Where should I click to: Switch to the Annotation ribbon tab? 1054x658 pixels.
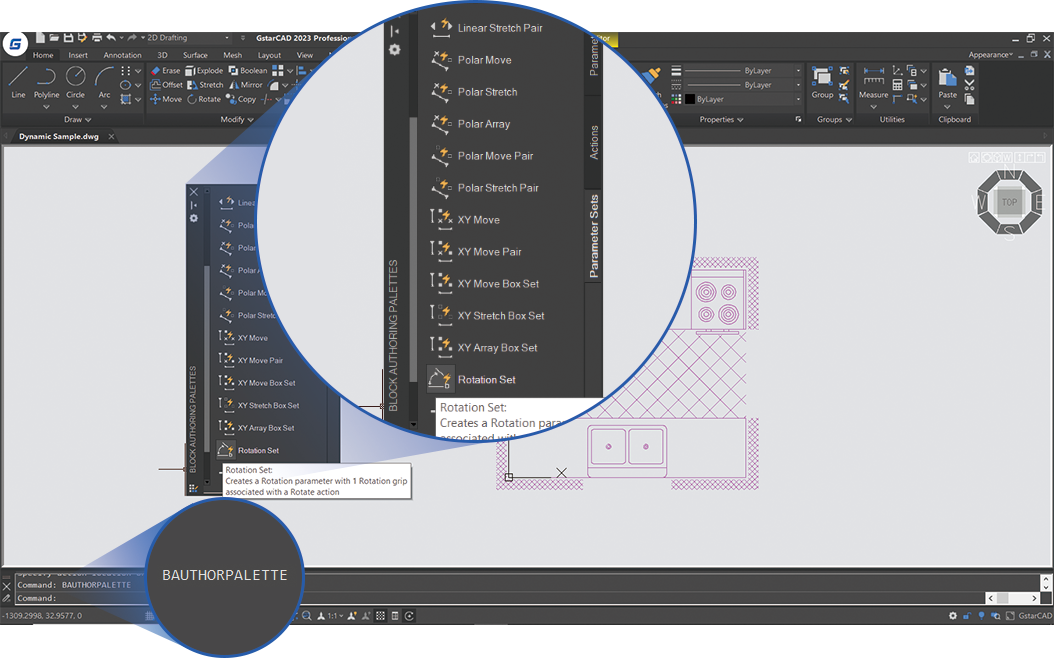122,55
